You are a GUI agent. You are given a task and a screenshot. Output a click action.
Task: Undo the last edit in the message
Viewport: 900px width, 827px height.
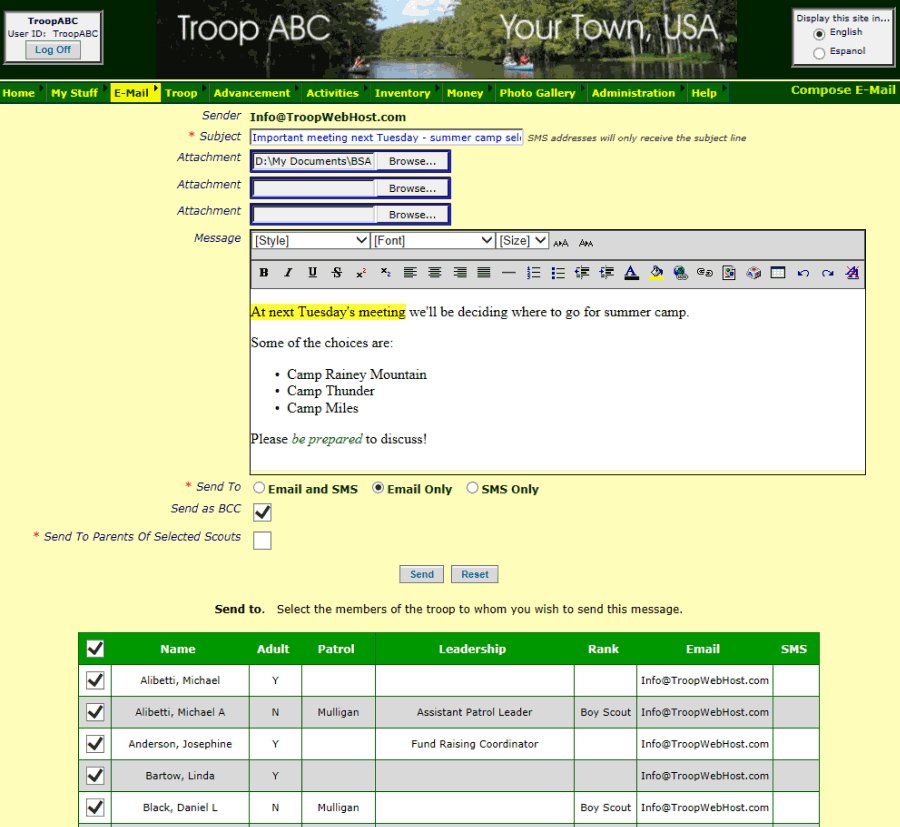coord(803,273)
